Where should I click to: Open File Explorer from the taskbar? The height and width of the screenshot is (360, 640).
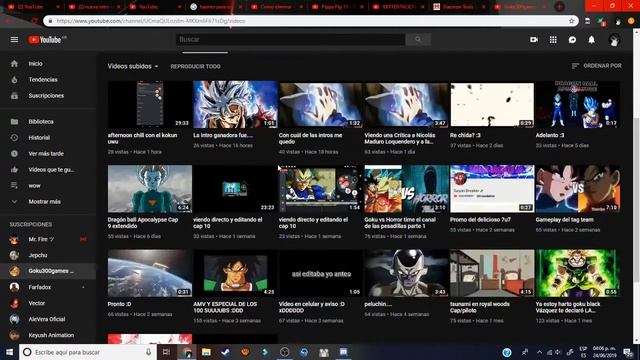pyautogui.click(x=206, y=352)
